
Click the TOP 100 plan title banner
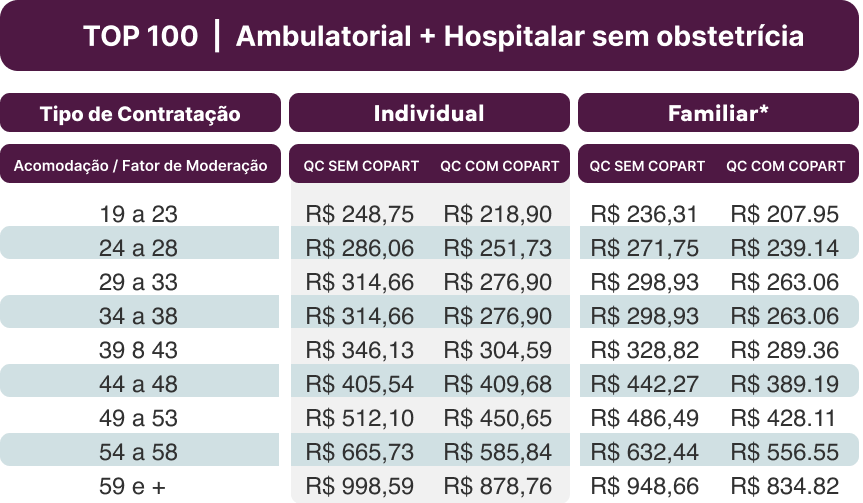[x=431, y=37]
